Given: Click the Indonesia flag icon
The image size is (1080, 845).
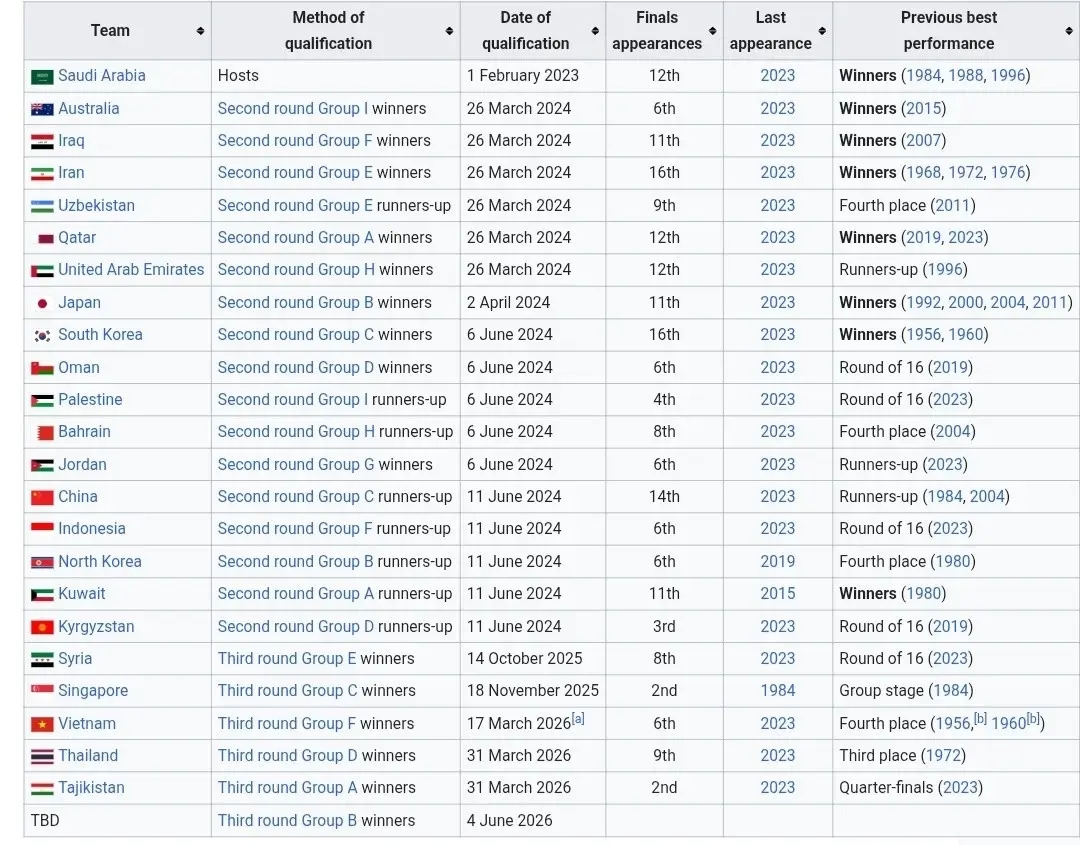Looking at the screenshot, I should (x=42, y=529).
